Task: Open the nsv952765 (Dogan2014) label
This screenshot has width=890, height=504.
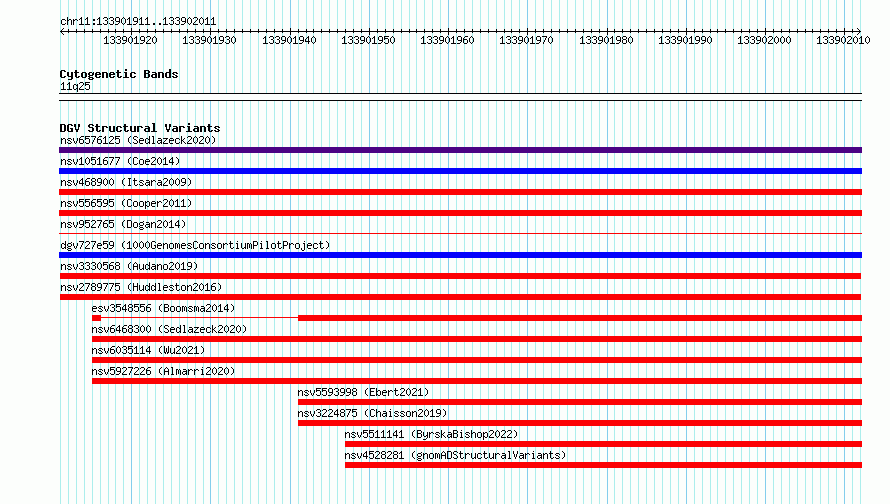Action: (x=123, y=224)
